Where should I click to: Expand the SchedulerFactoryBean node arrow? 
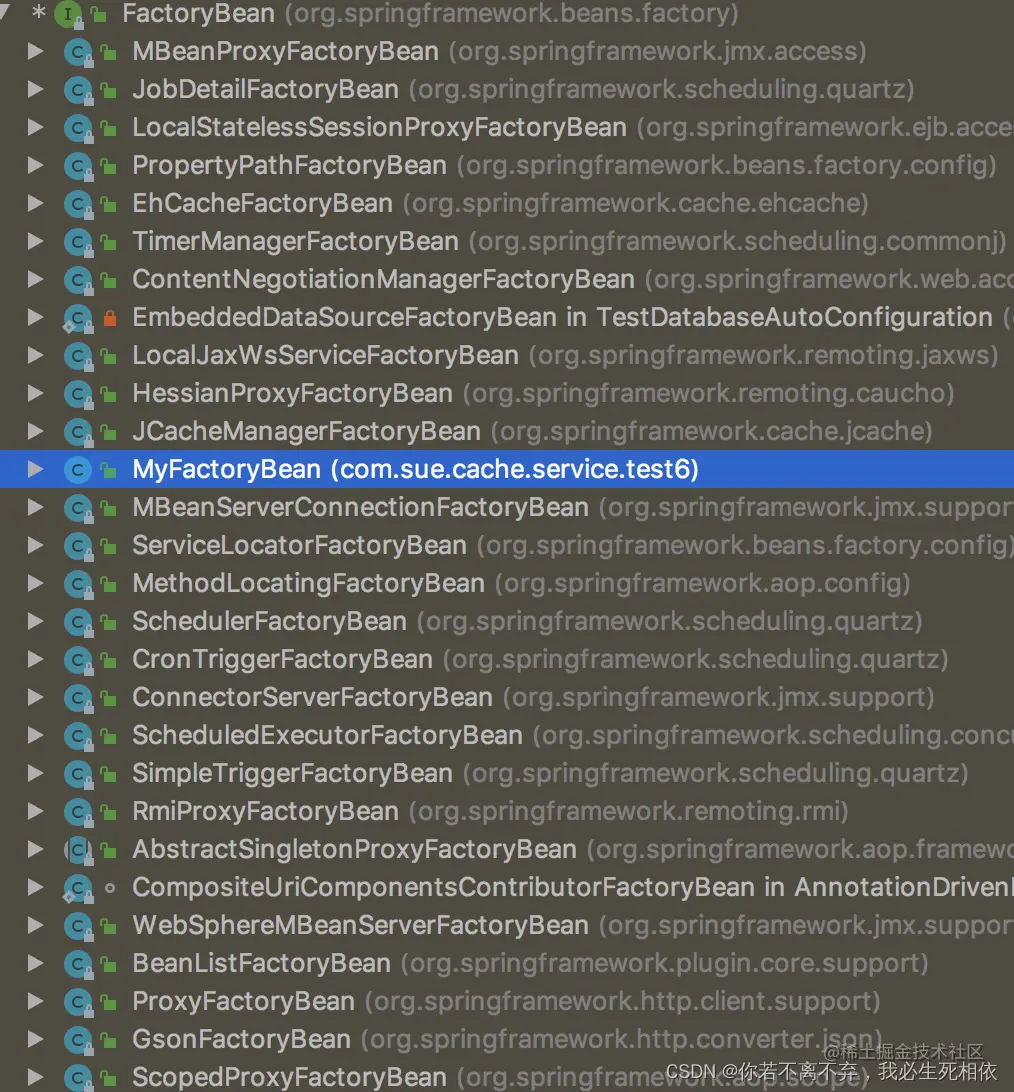[x=36, y=621]
